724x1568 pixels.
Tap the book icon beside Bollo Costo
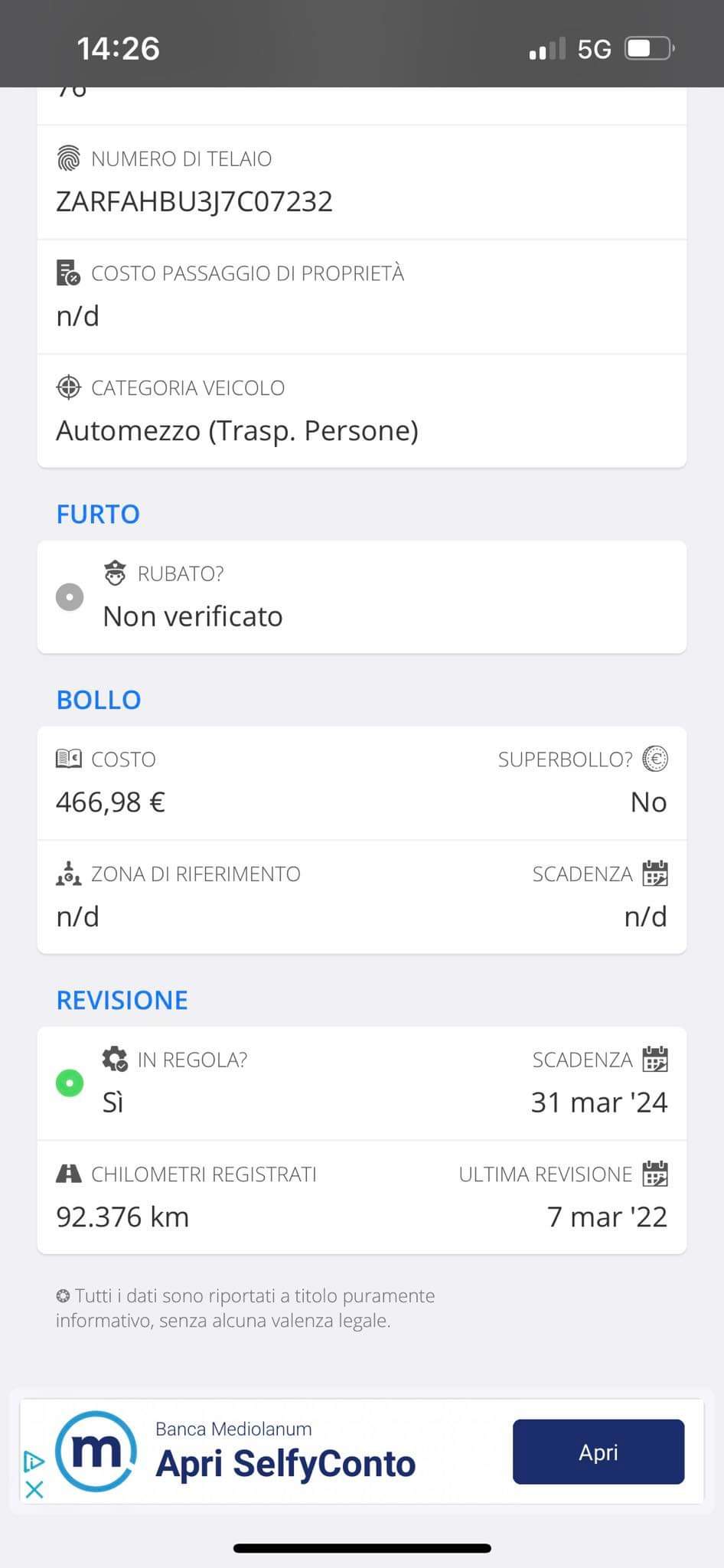tap(69, 759)
